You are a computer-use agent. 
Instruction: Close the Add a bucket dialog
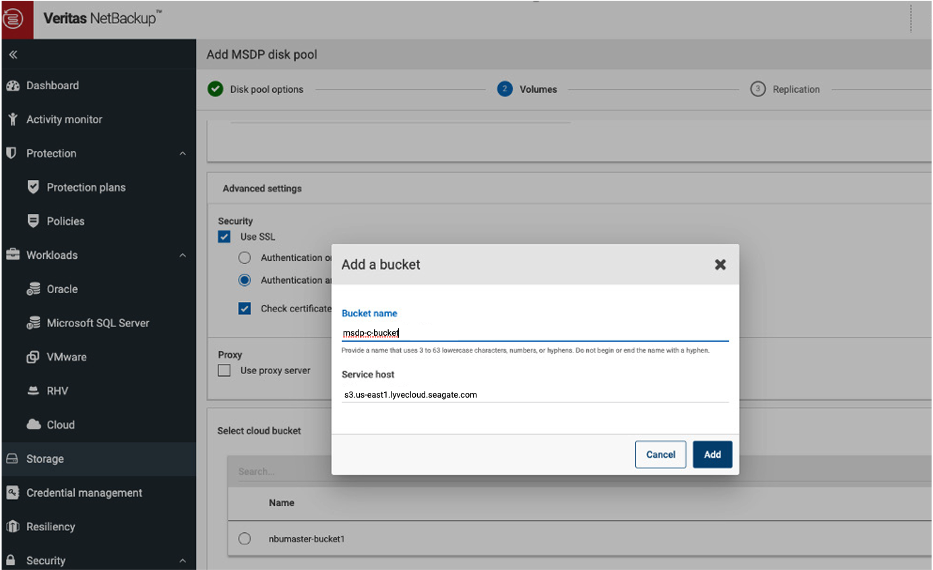(720, 265)
